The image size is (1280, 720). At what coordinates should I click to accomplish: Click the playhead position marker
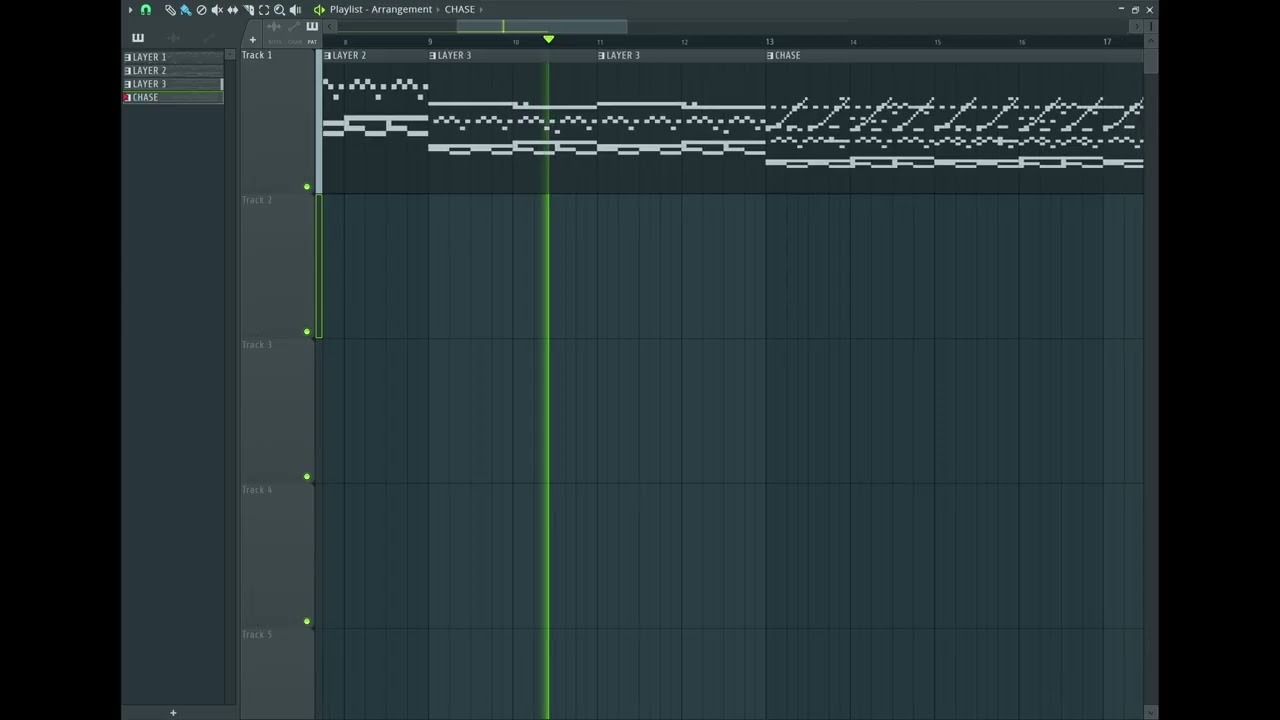[x=548, y=39]
